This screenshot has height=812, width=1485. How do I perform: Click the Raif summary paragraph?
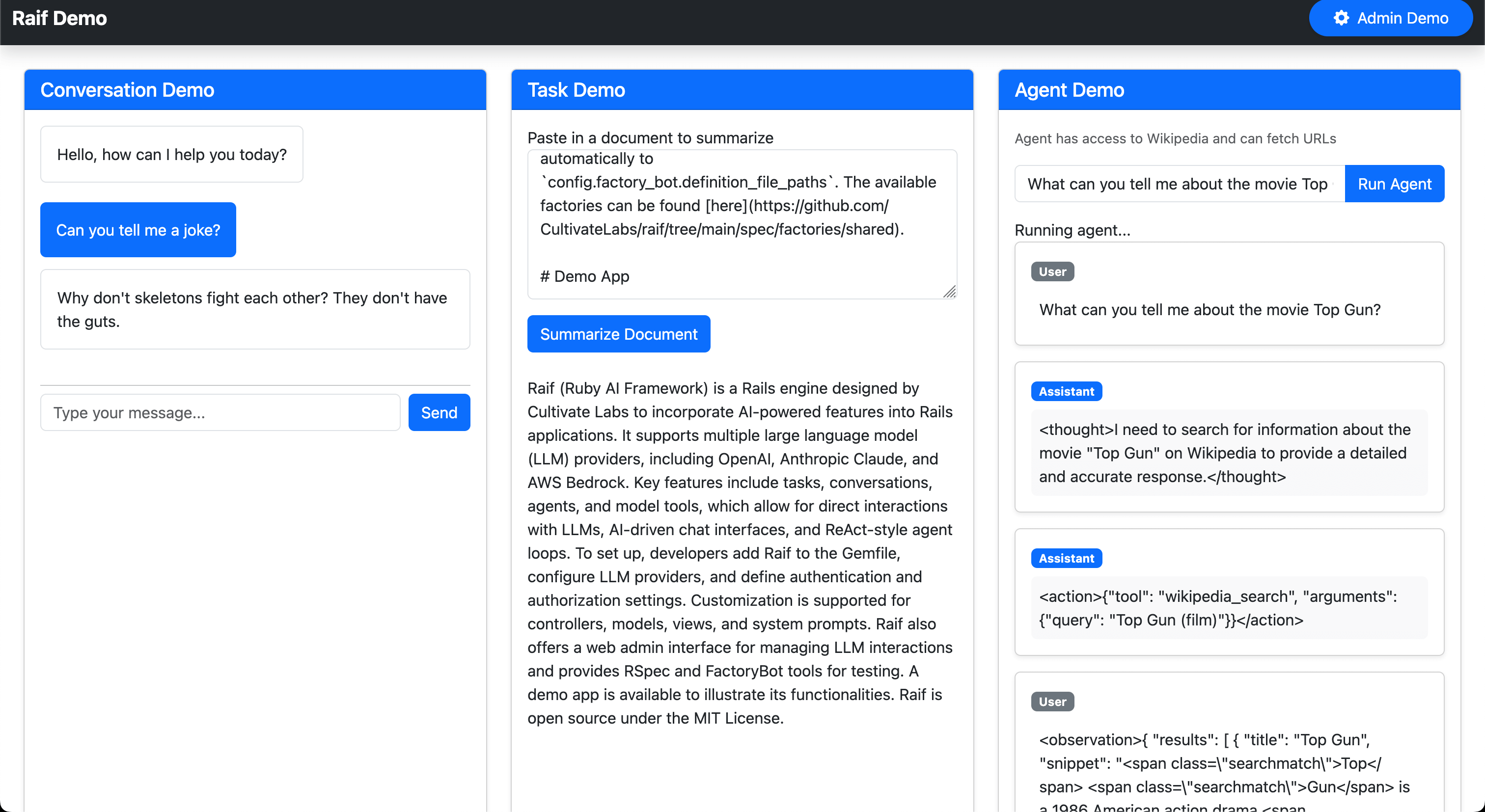pyautogui.click(x=740, y=553)
